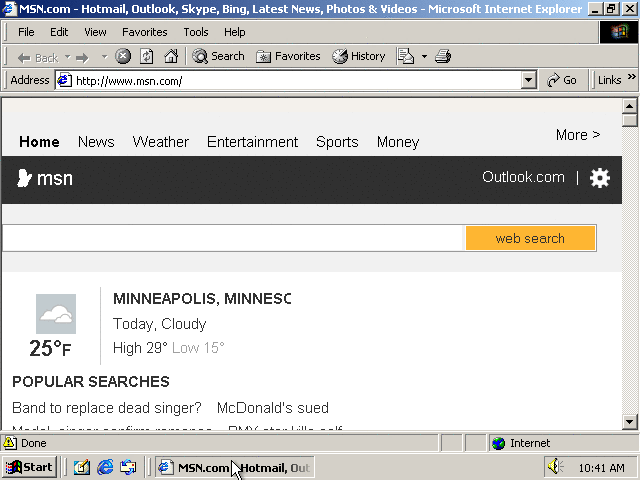Go to the Weather section
The image size is (640, 480).
click(160, 142)
